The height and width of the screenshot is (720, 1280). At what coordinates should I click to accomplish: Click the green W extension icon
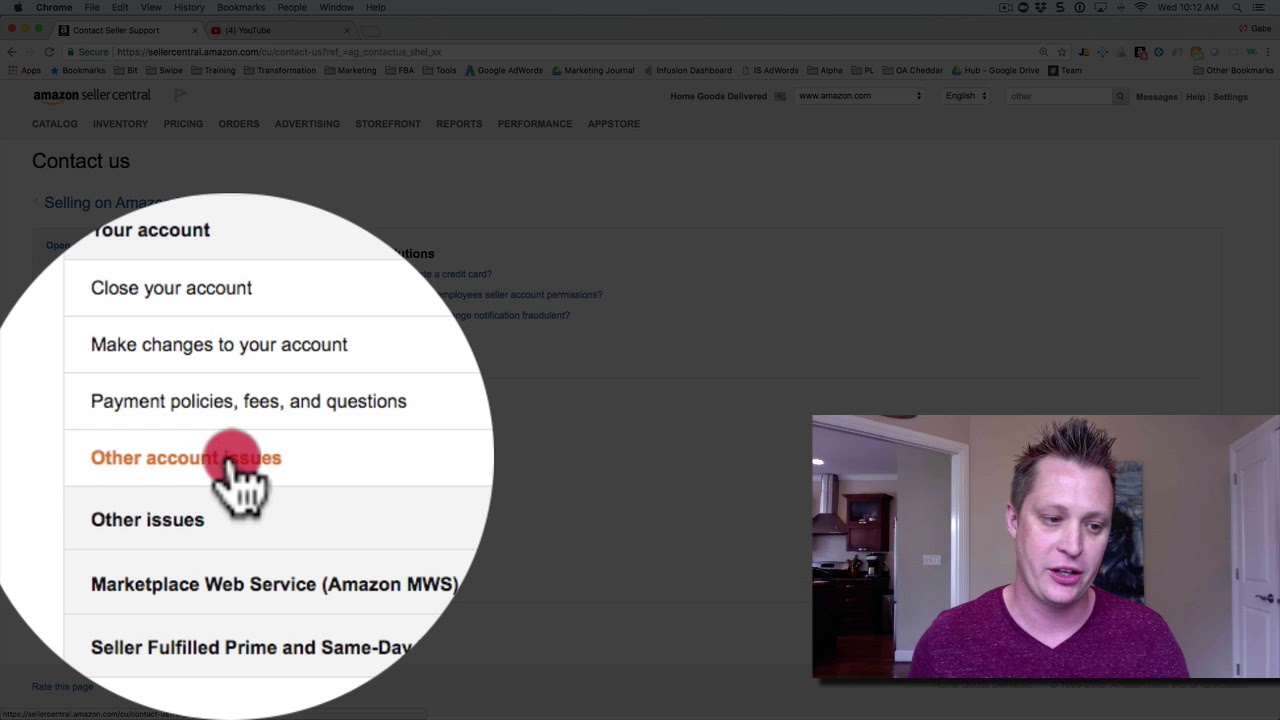[x=1251, y=52]
